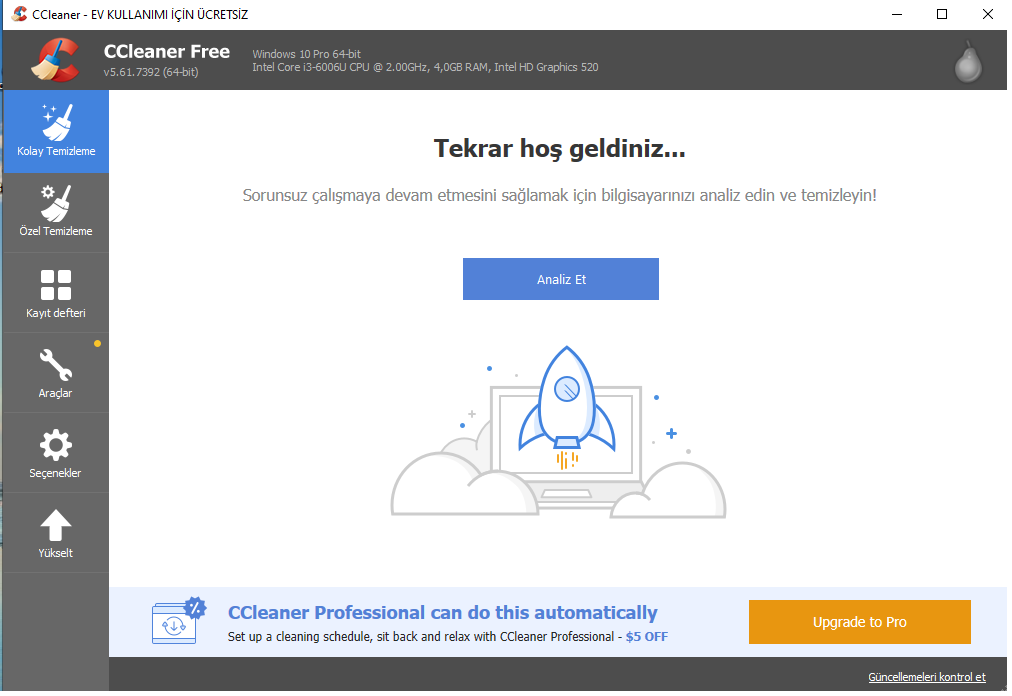
Task: Open the Kayıt defteri section
Action: pos(56,292)
